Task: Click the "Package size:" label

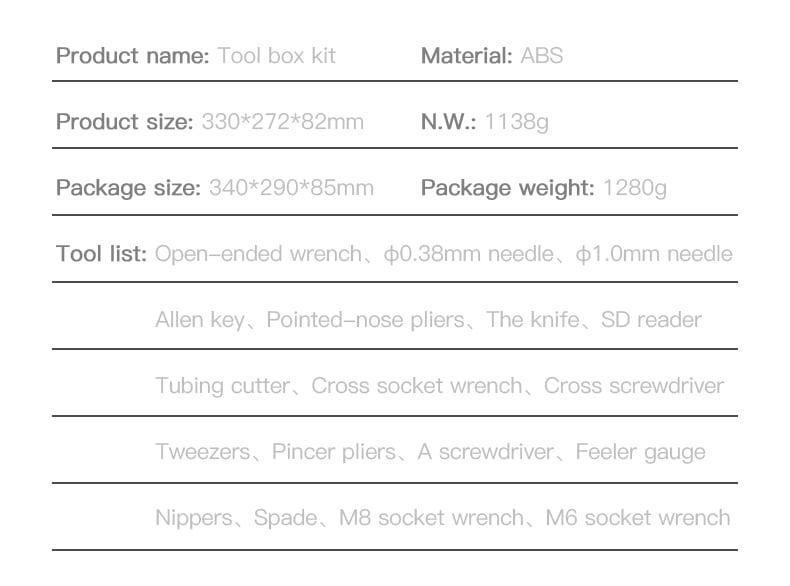Action: pyautogui.click(x=128, y=188)
